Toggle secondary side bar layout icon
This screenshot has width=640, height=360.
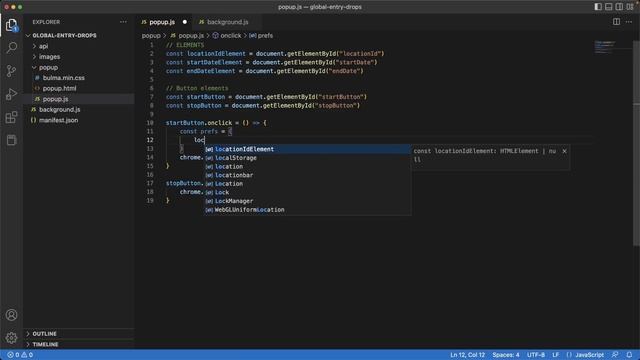[x=619, y=7]
